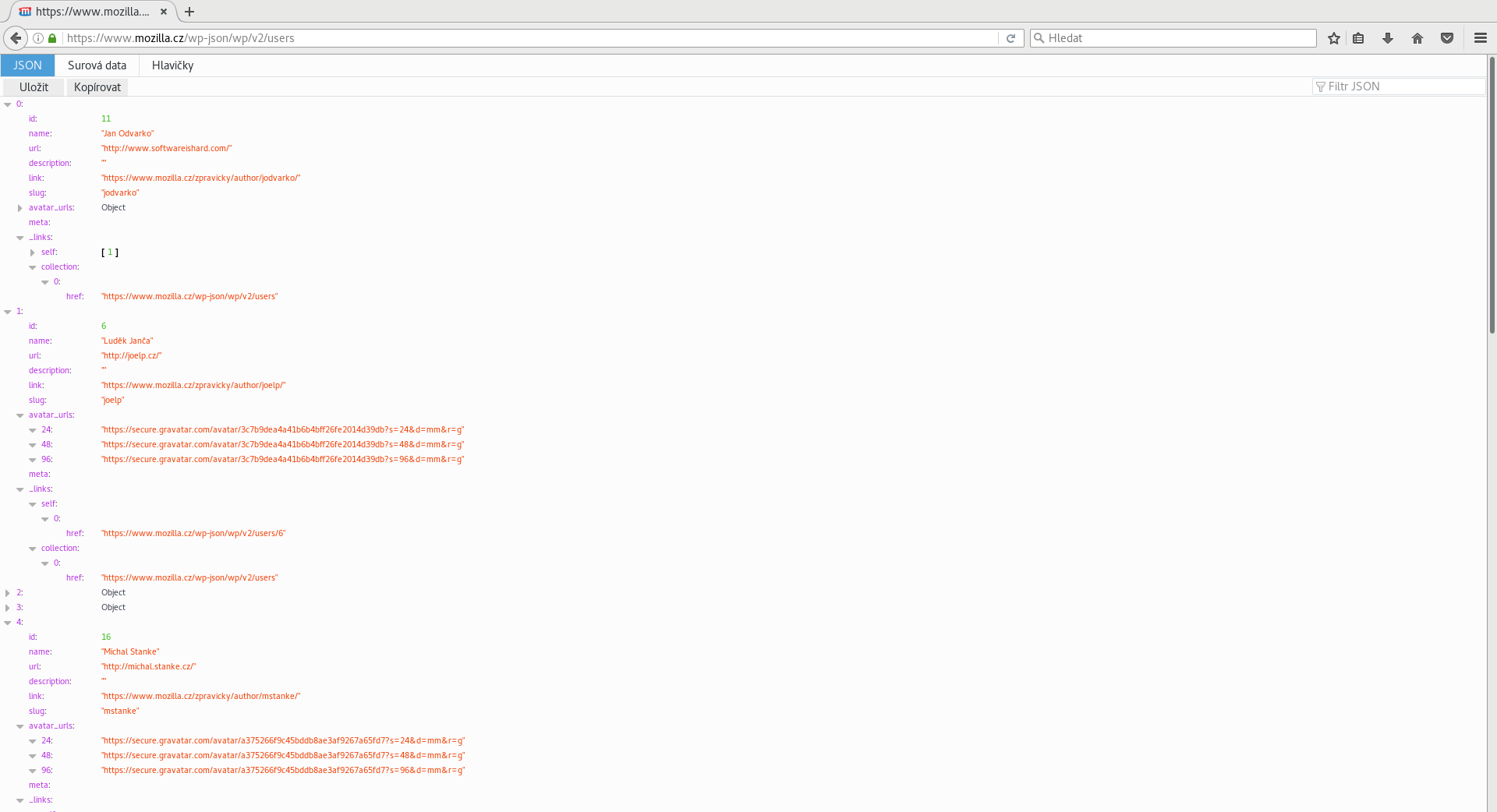
Task: Click the magnifier in the Hledat search box
Action: coord(1040,37)
